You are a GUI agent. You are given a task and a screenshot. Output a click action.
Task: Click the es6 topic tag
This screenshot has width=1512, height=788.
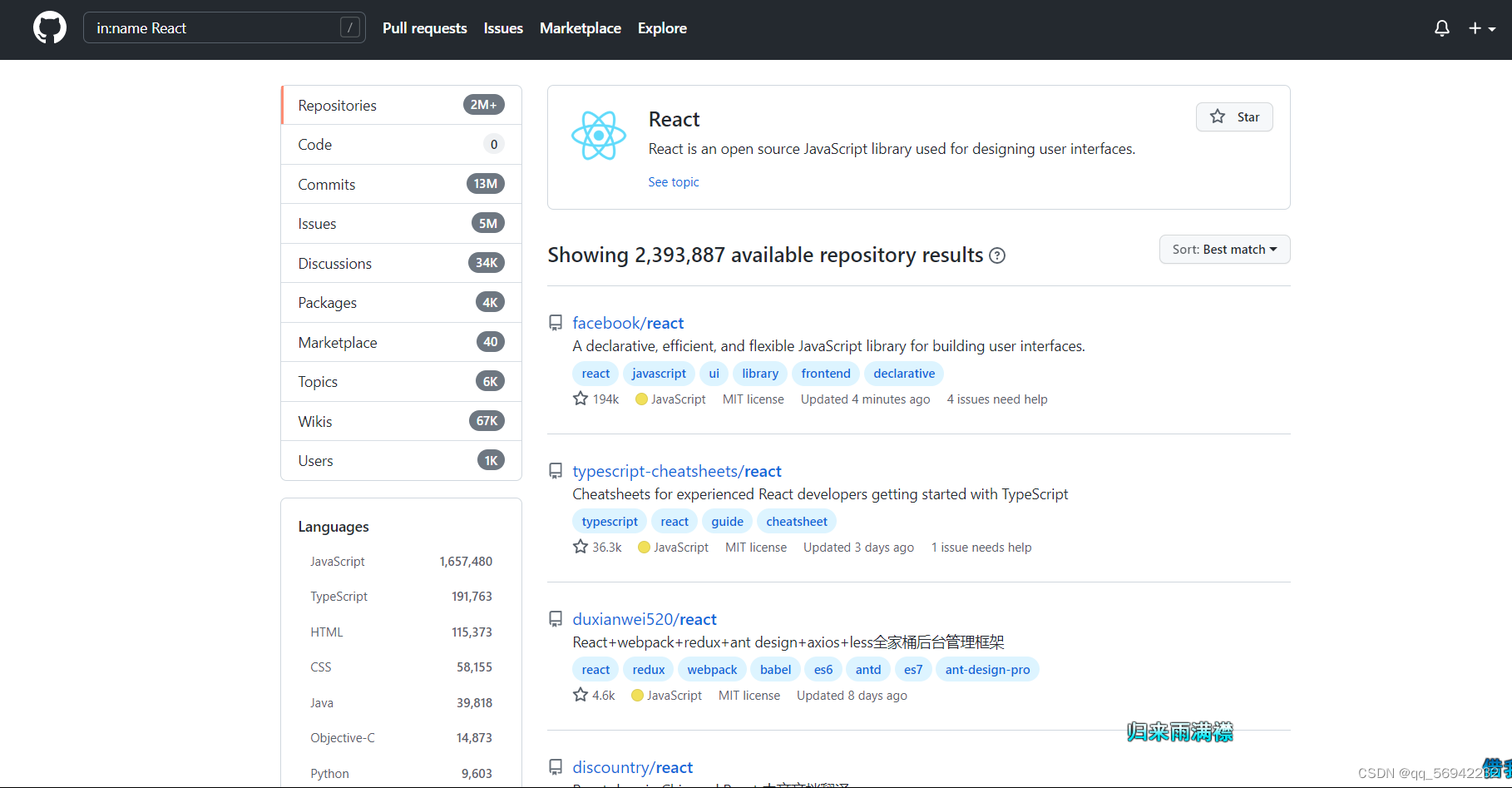click(823, 670)
